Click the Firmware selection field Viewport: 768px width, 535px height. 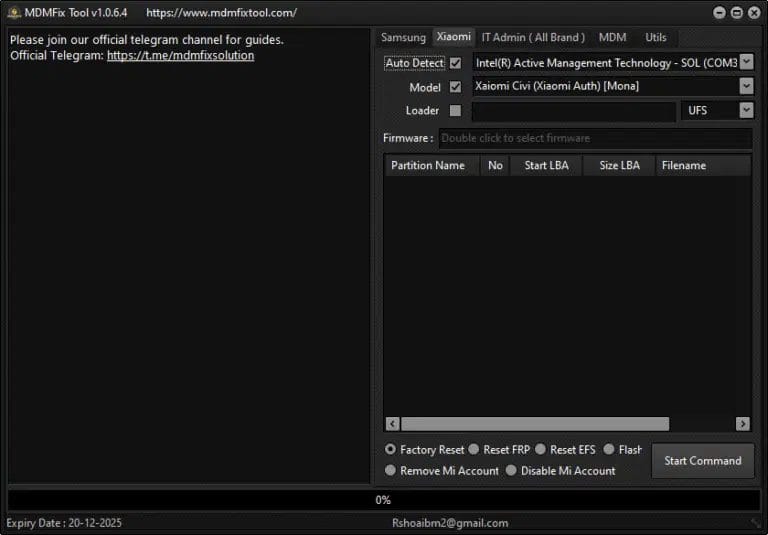pos(594,138)
